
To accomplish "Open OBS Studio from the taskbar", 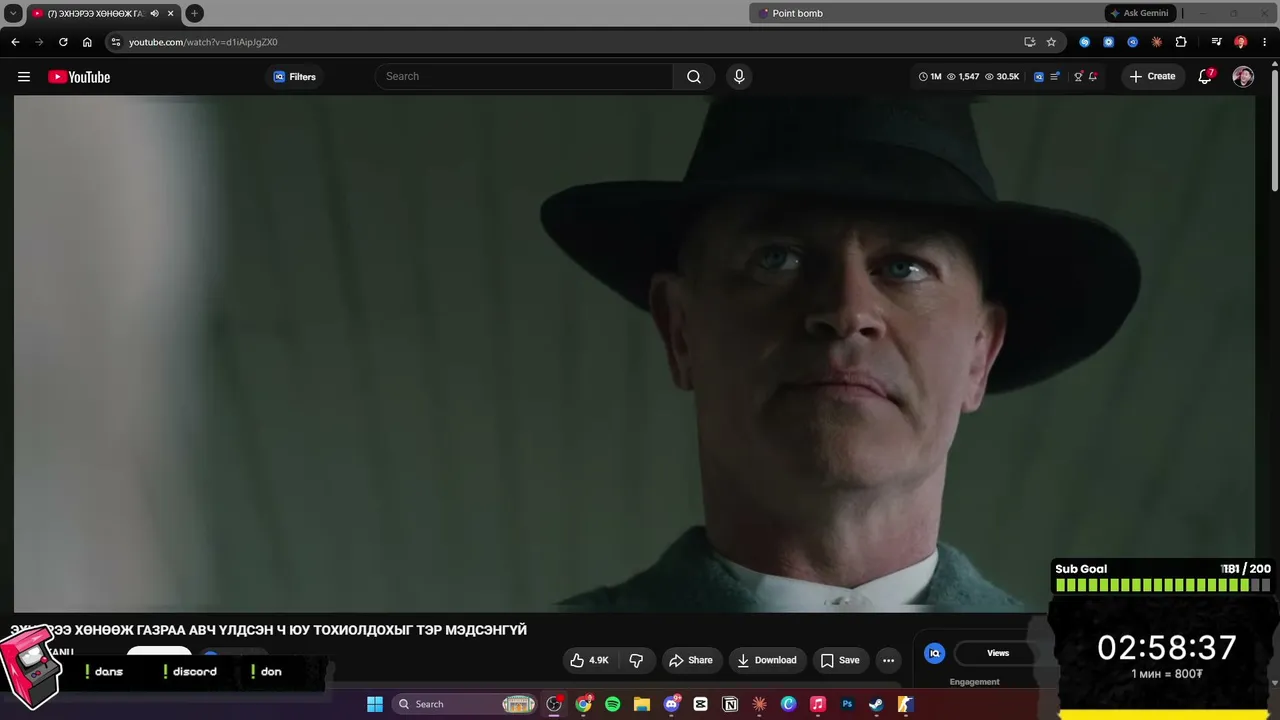I will [x=554, y=704].
